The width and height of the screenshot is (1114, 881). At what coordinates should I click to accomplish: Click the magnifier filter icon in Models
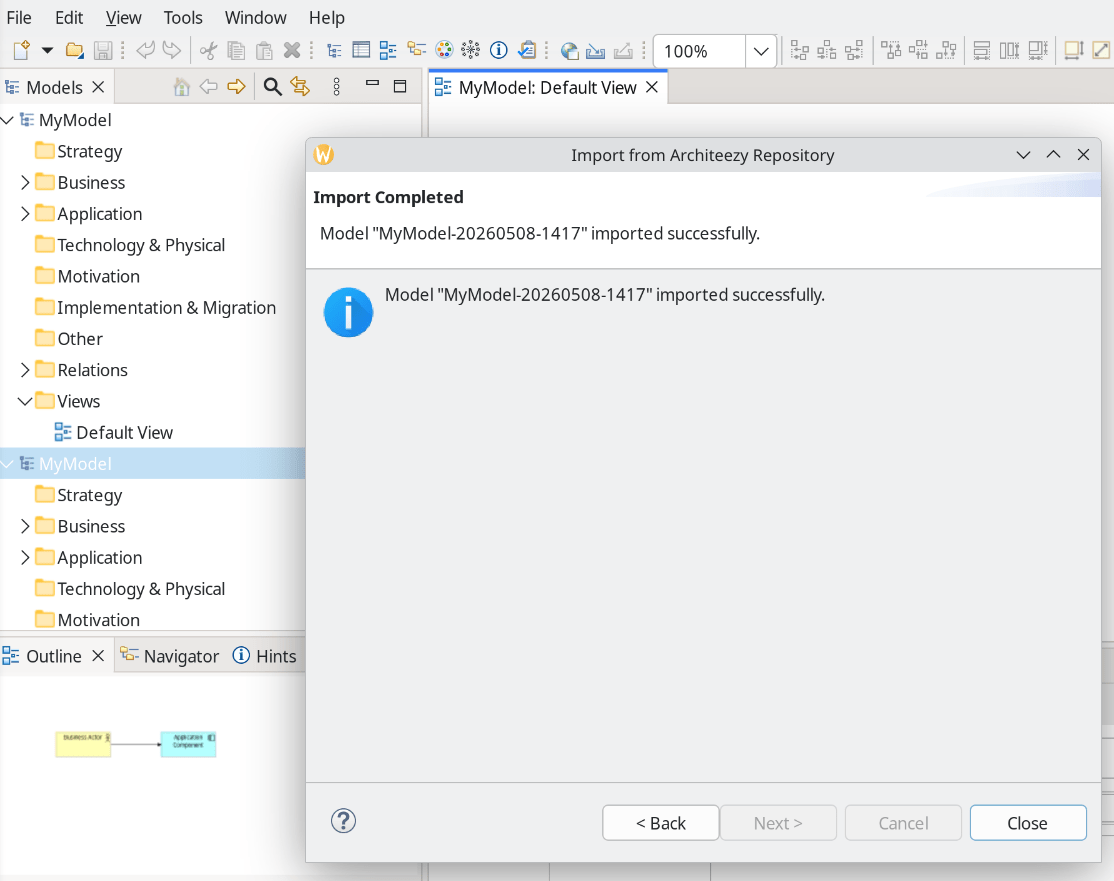pos(273,87)
